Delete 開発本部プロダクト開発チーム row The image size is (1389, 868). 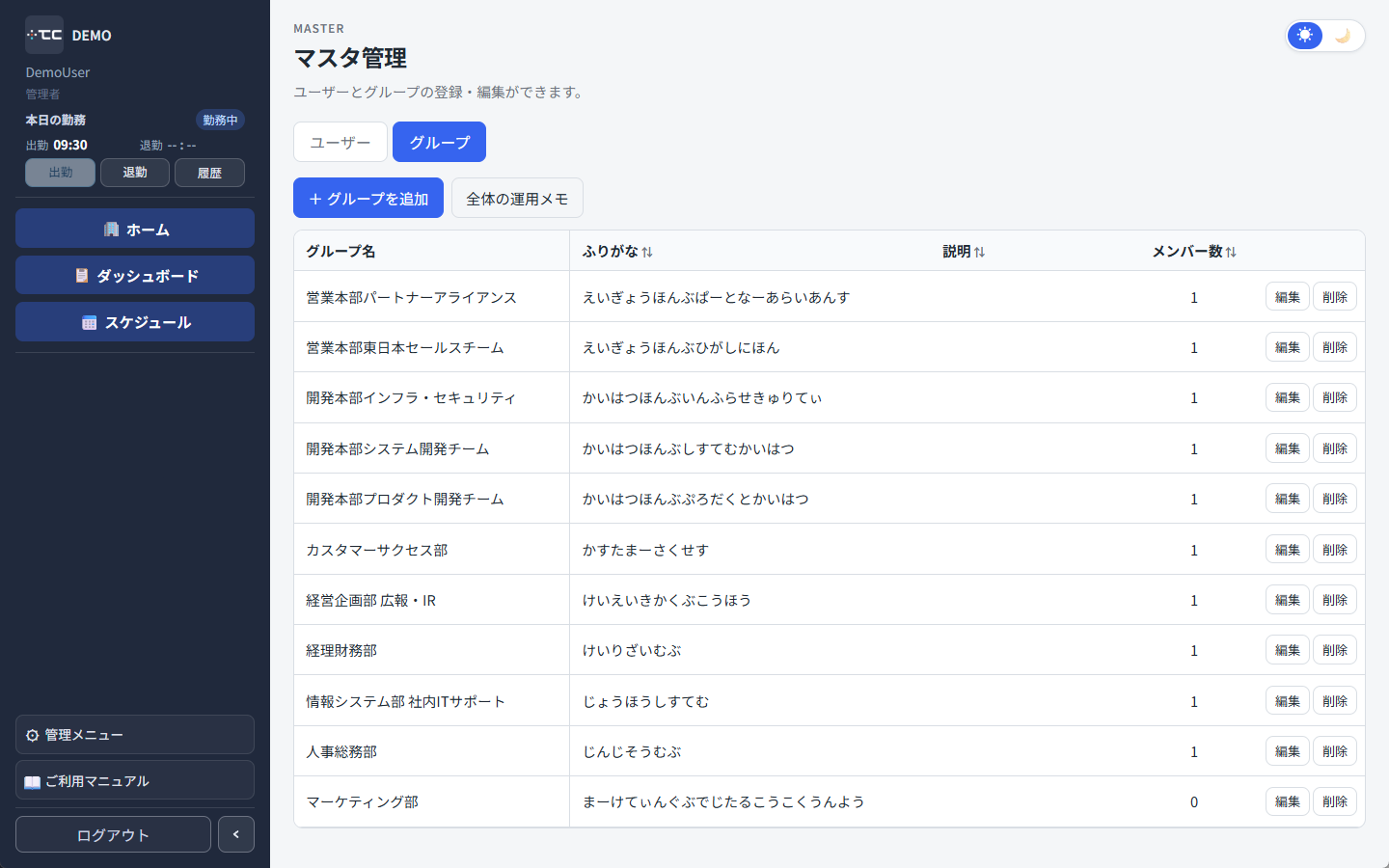pos(1335,499)
